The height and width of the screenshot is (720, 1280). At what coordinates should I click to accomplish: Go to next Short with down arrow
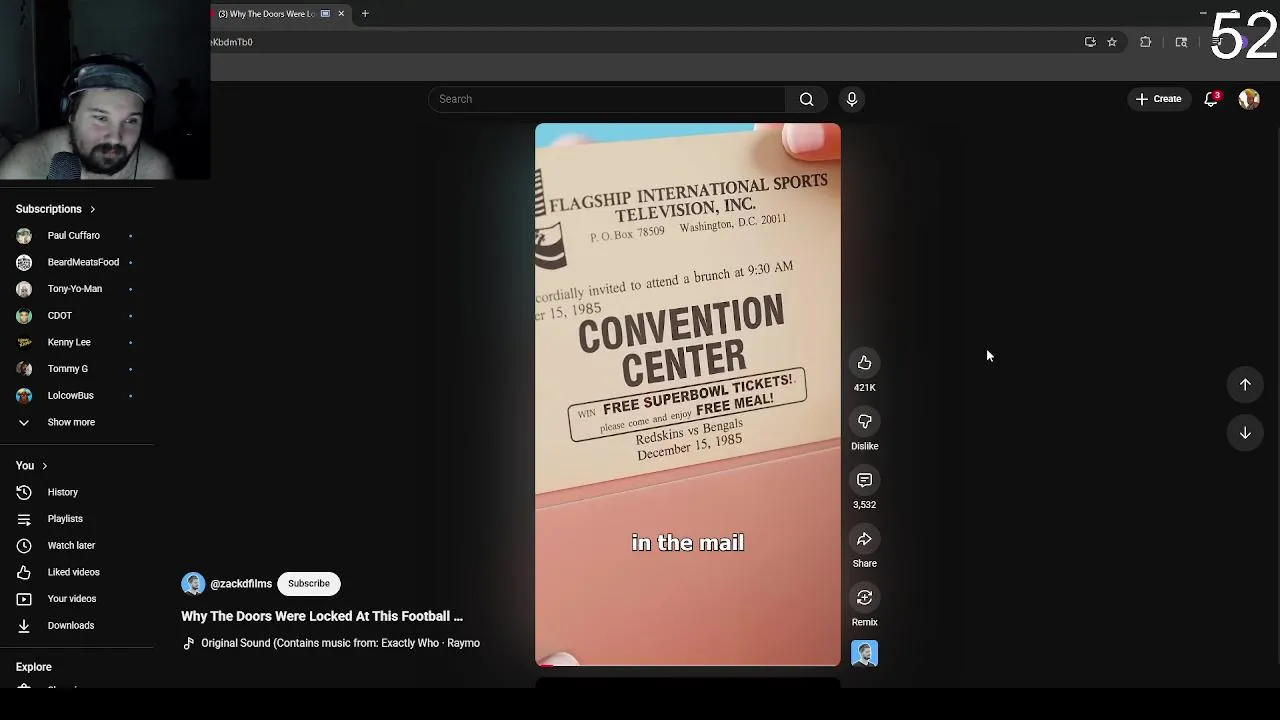click(x=1245, y=433)
